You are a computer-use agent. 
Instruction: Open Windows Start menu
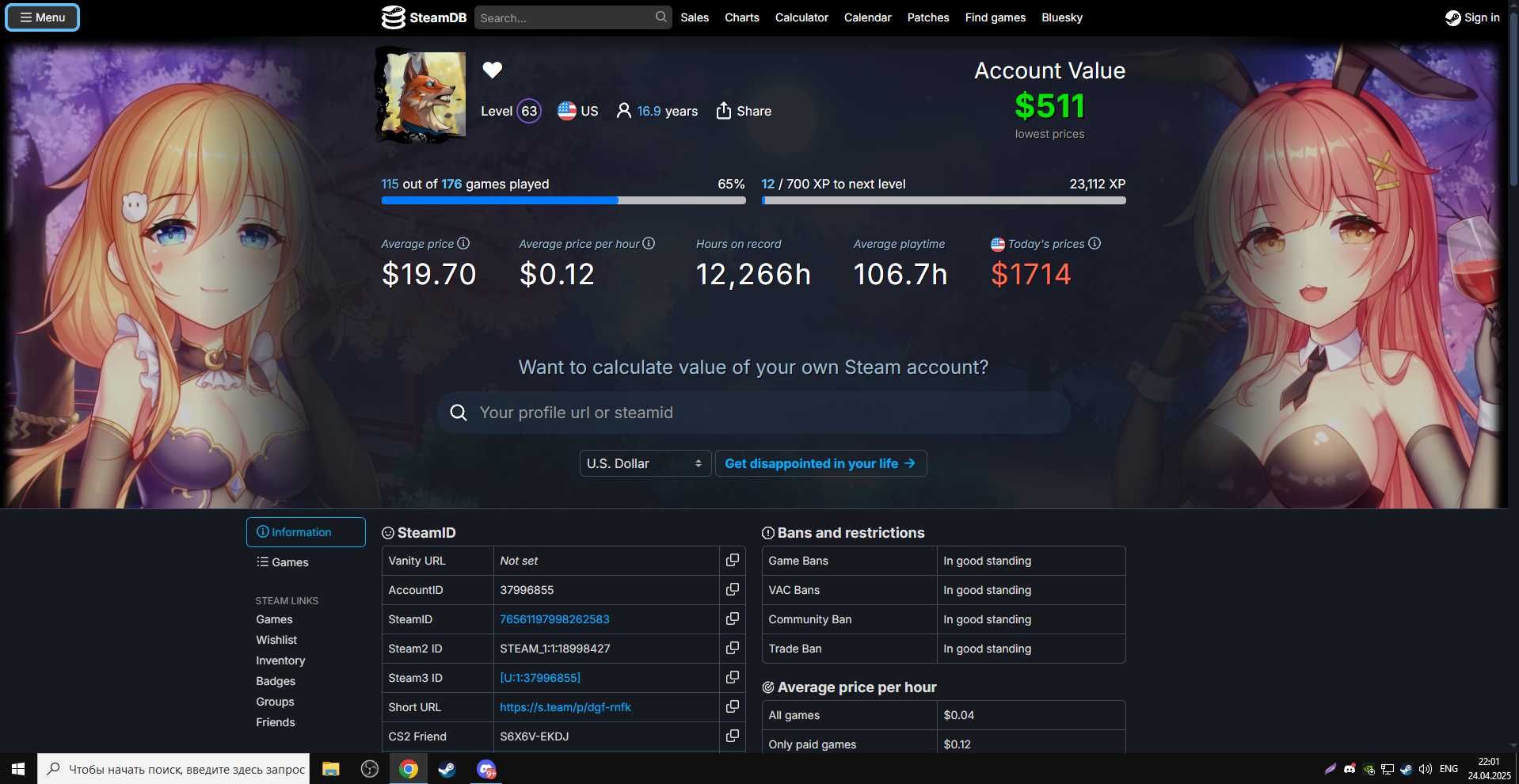pyautogui.click(x=18, y=769)
